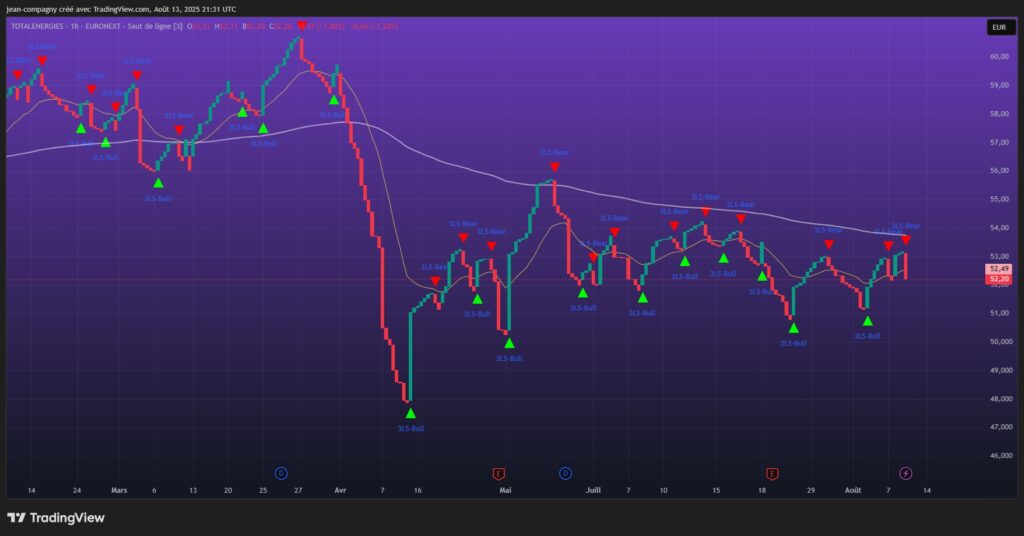Click the green 3LS-Bull arrow in early August
This screenshot has width=1024, height=536.
point(868,321)
